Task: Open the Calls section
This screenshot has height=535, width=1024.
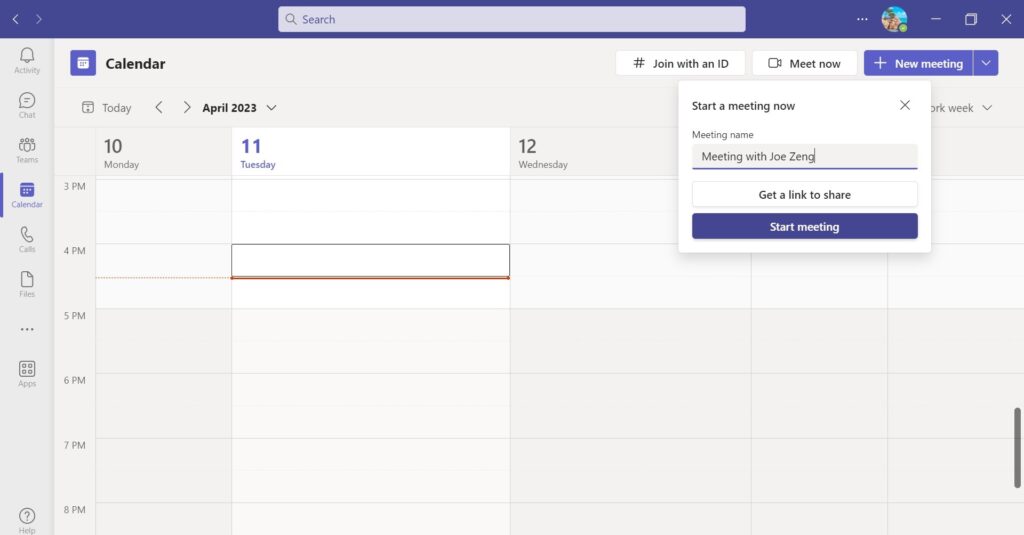Action: point(27,239)
